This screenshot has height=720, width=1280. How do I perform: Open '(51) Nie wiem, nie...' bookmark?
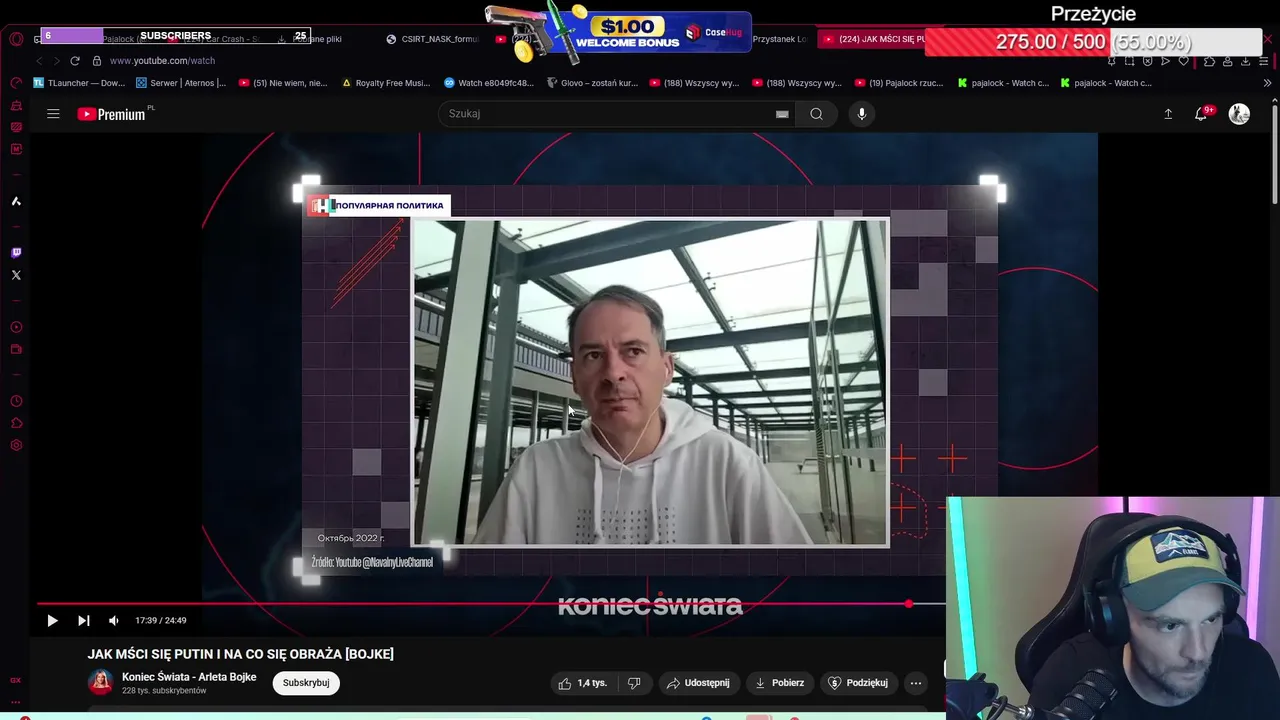coord(284,83)
